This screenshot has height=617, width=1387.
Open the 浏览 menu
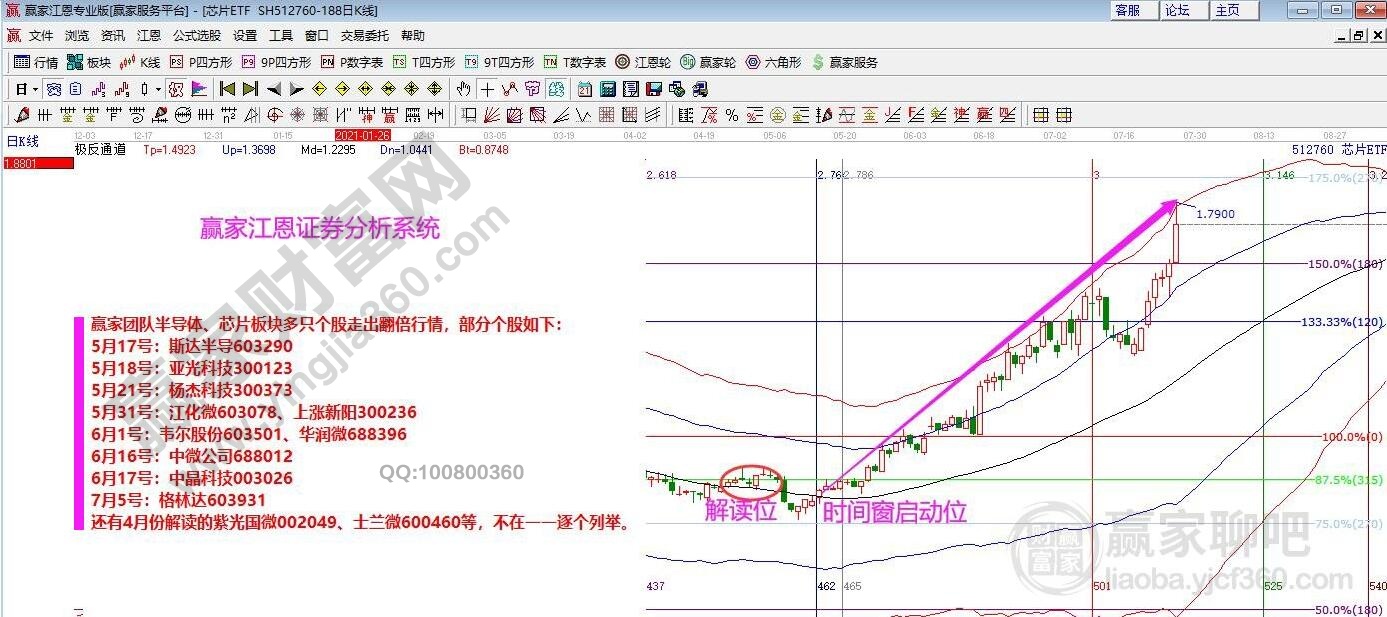coord(77,36)
